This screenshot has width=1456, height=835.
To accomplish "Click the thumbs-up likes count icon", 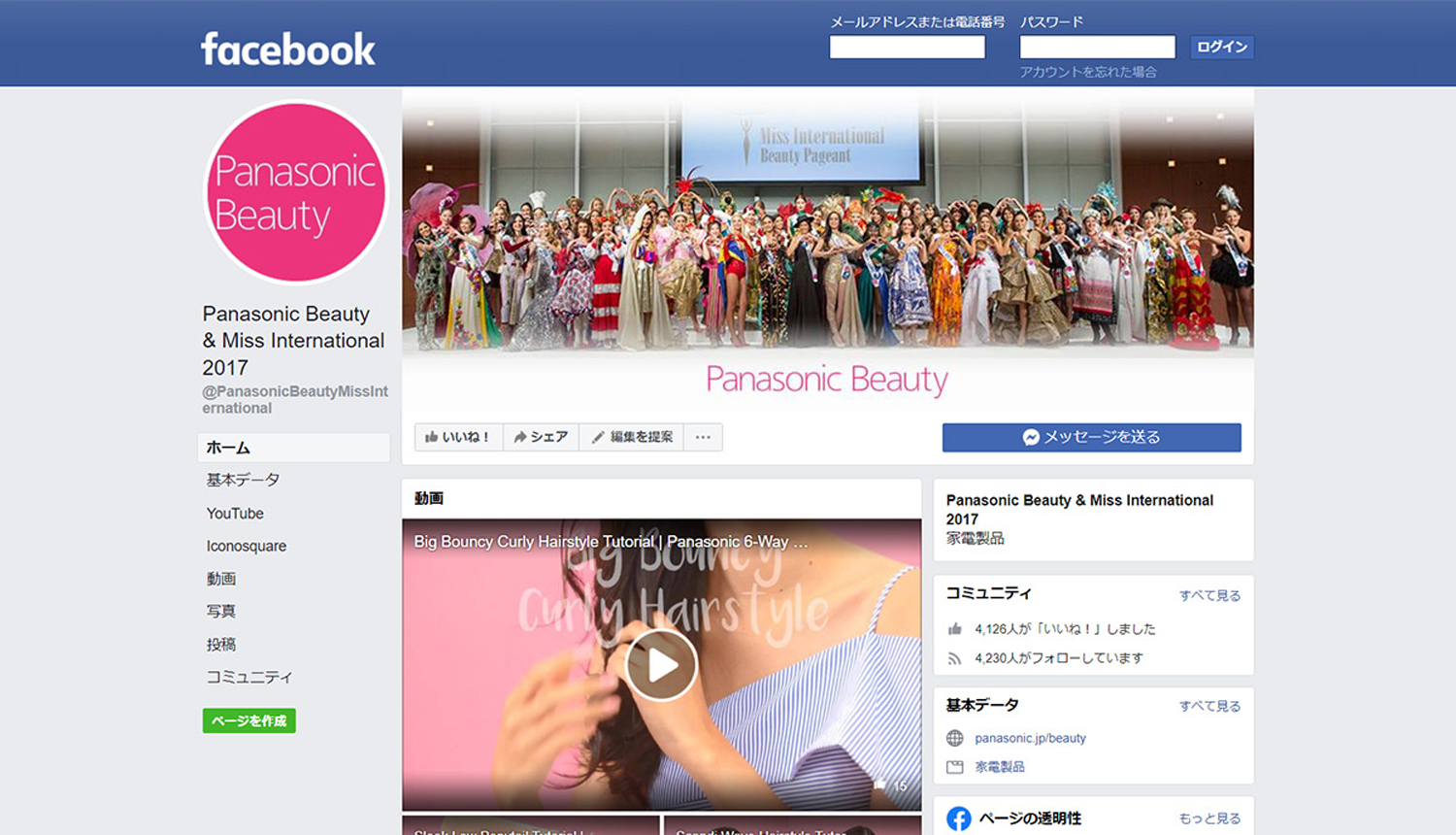I will 955,629.
